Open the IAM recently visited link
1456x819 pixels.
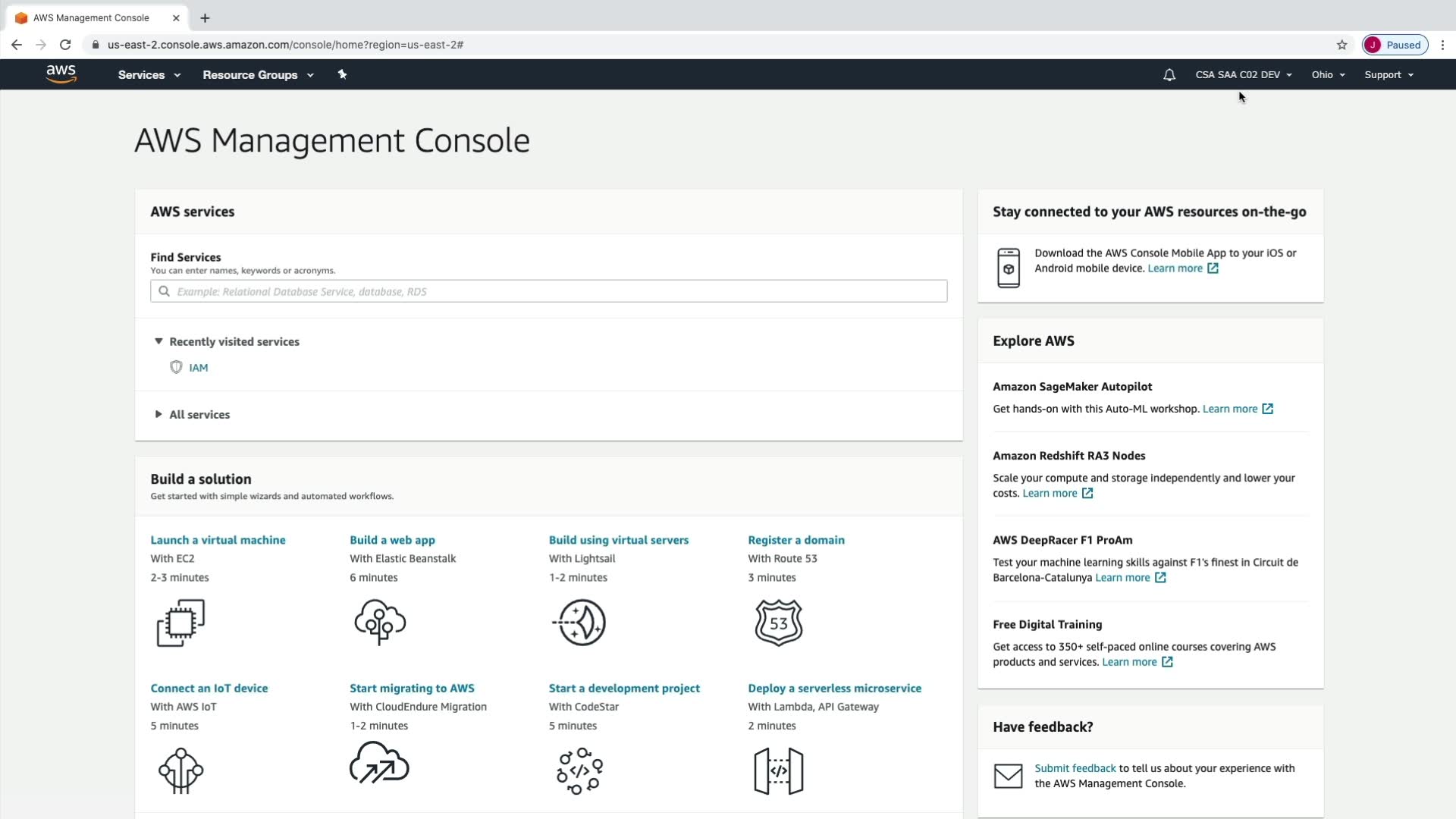[x=199, y=368]
